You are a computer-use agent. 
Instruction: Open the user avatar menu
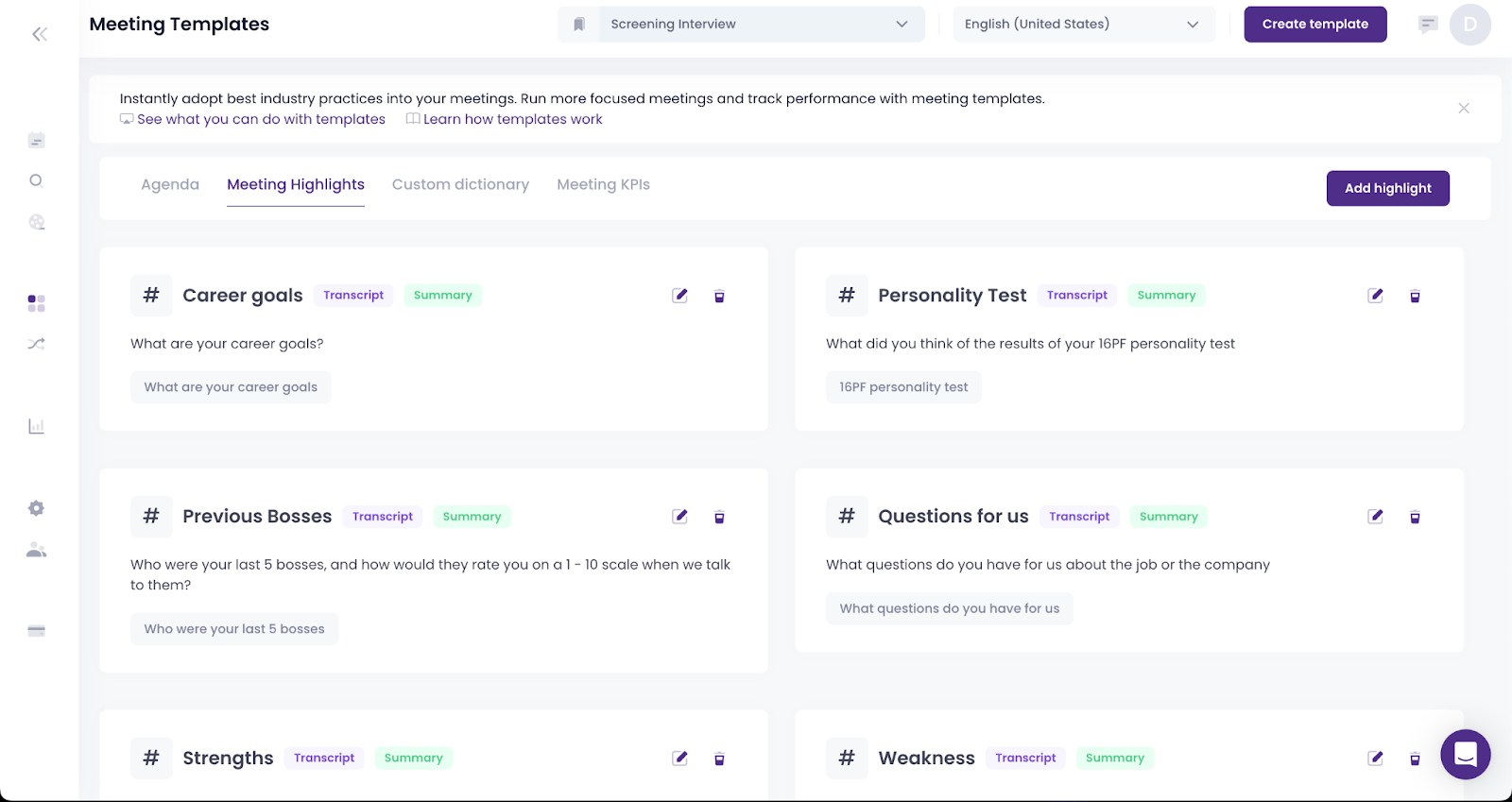pyautogui.click(x=1469, y=25)
